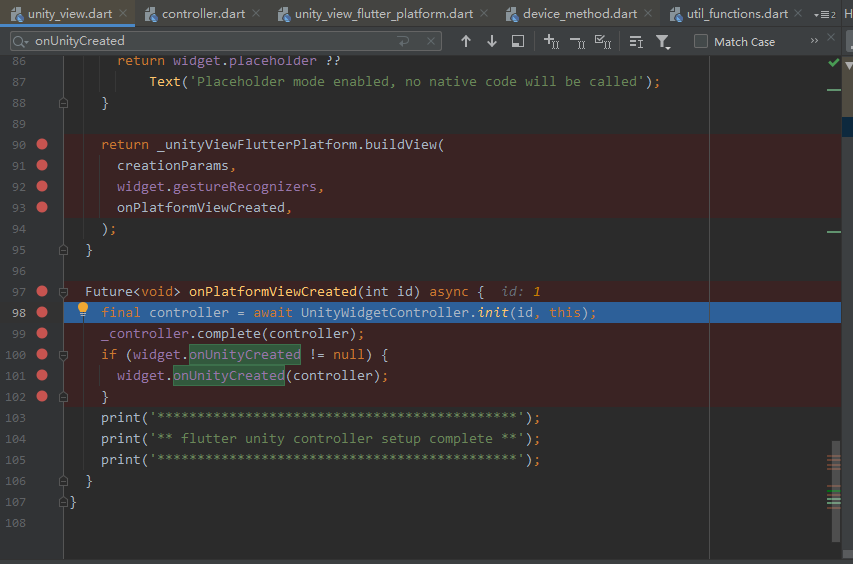Click buildView on line 90
The image size is (853, 564).
tap(401, 145)
